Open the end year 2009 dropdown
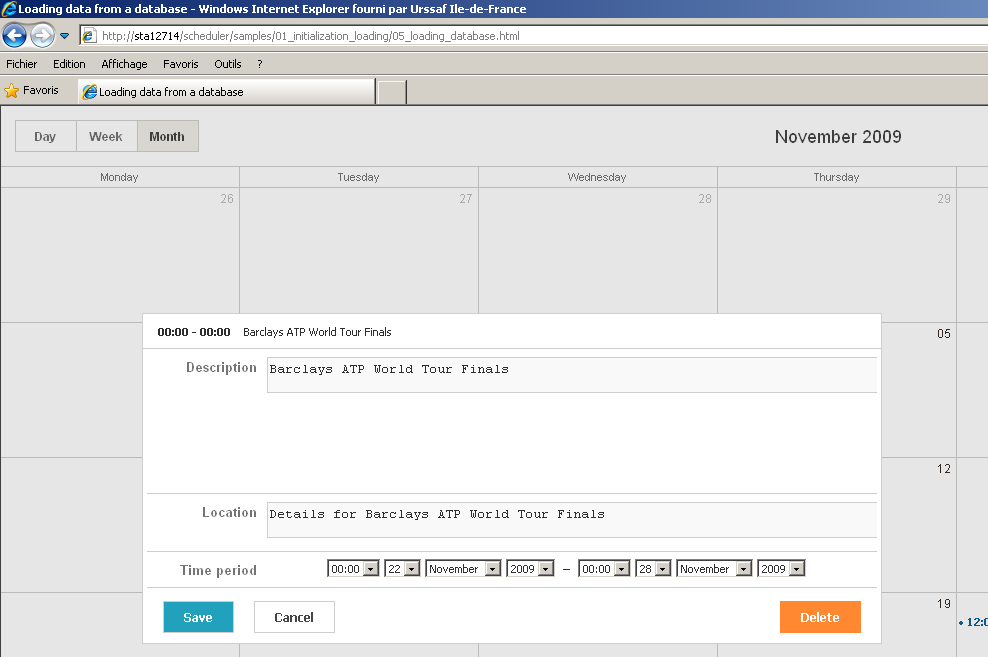This screenshot has height=657, width=988. [x=781, y=569]
